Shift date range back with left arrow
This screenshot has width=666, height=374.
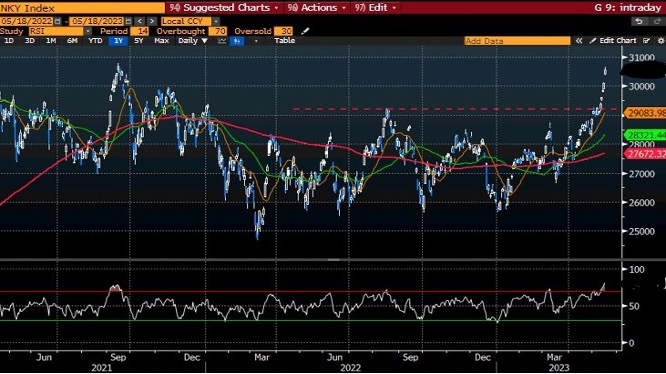pos(140,21)
